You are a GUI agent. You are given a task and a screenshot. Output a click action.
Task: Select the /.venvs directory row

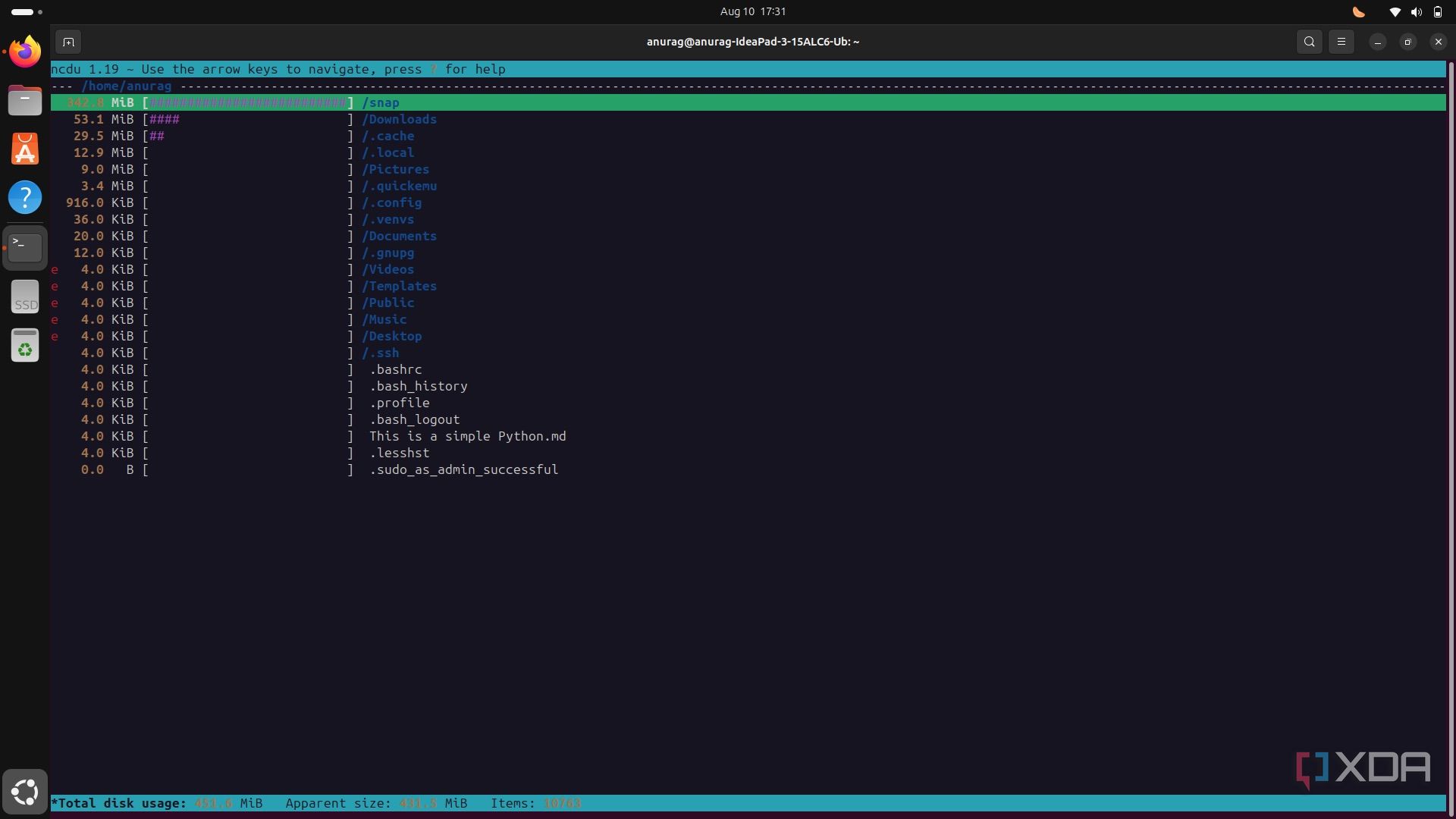pos(748,219)
